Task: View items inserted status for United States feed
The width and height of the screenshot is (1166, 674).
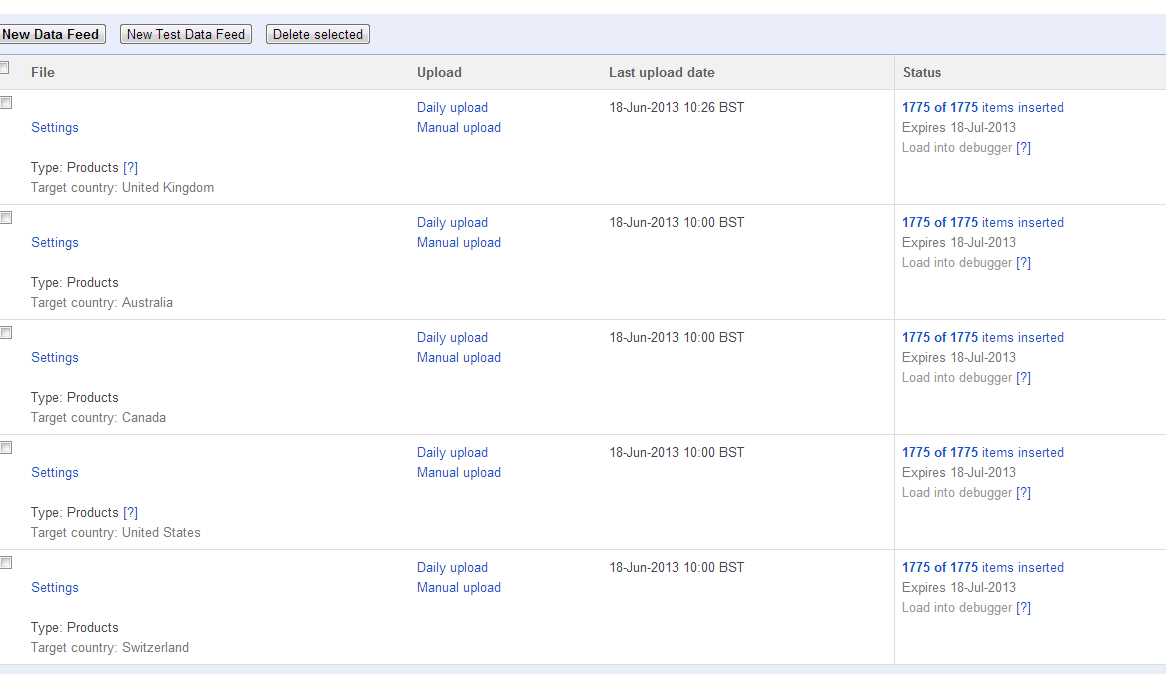Action: [x=982, y=453]
